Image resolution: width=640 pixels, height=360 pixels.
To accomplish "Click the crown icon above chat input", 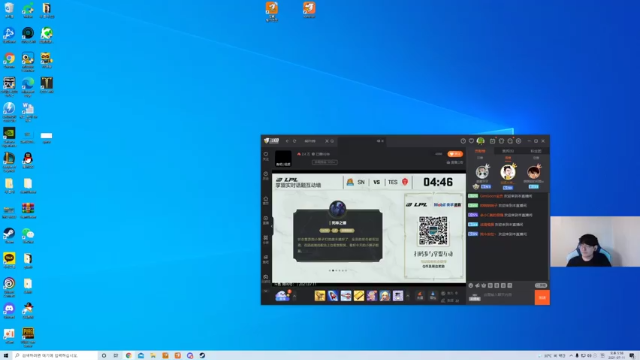I will coord(484,285).
